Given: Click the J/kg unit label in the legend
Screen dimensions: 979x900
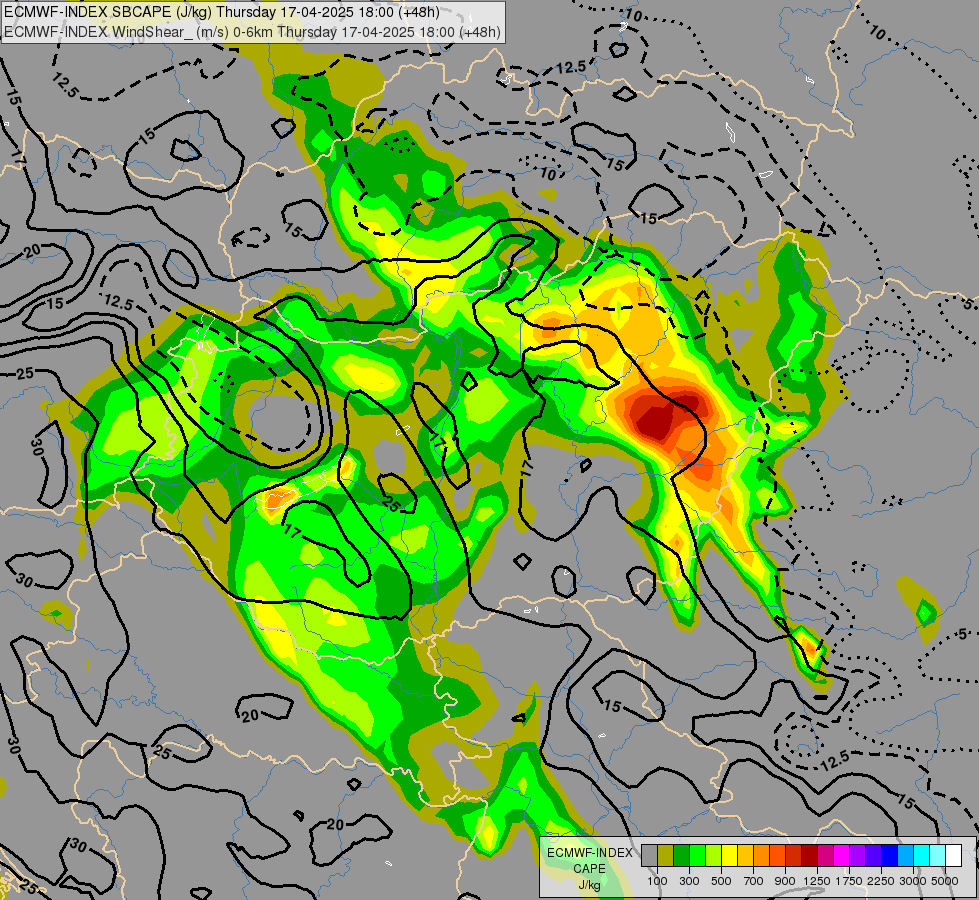Looking at the screenshot, I should [589, 885].
